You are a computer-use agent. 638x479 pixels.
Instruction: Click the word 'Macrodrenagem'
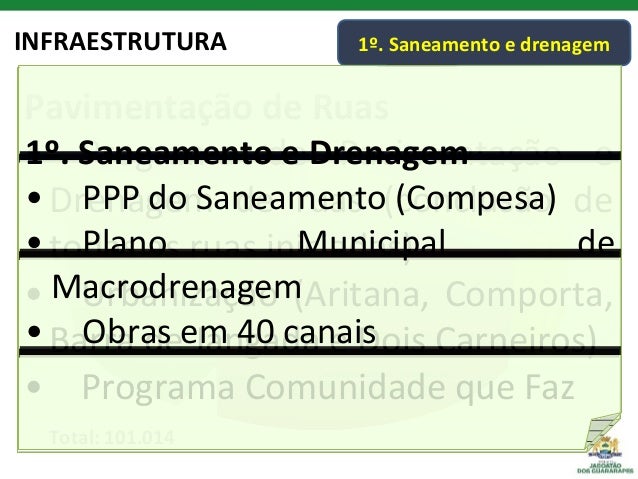pos(177,287)
